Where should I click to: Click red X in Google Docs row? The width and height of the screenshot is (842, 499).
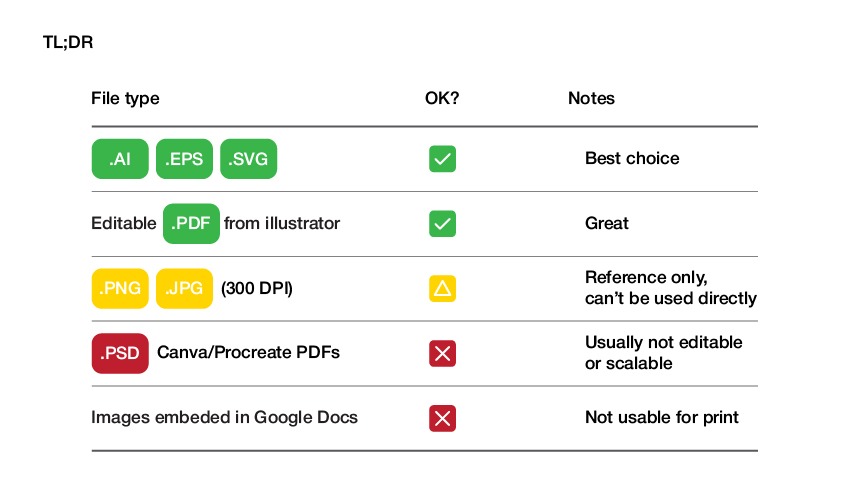(x=442, y=418)
